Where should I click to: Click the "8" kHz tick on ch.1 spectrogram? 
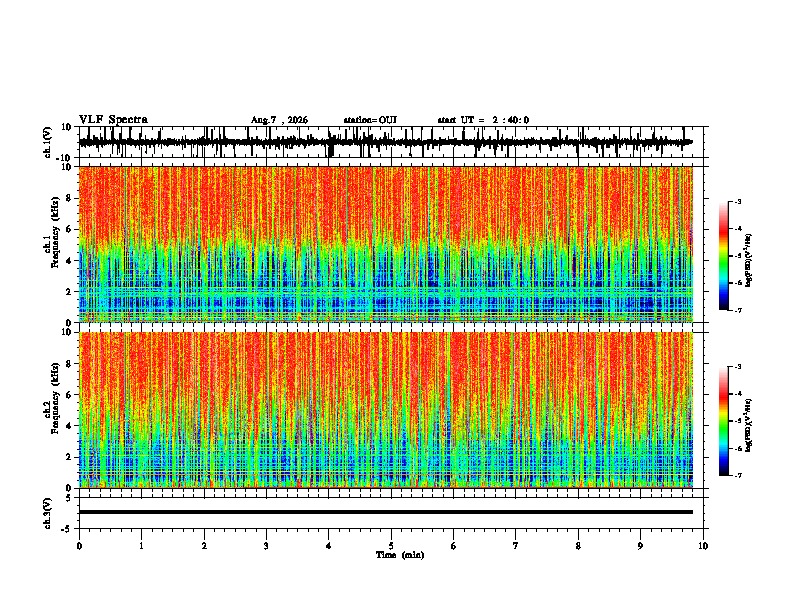pos(70,198)
